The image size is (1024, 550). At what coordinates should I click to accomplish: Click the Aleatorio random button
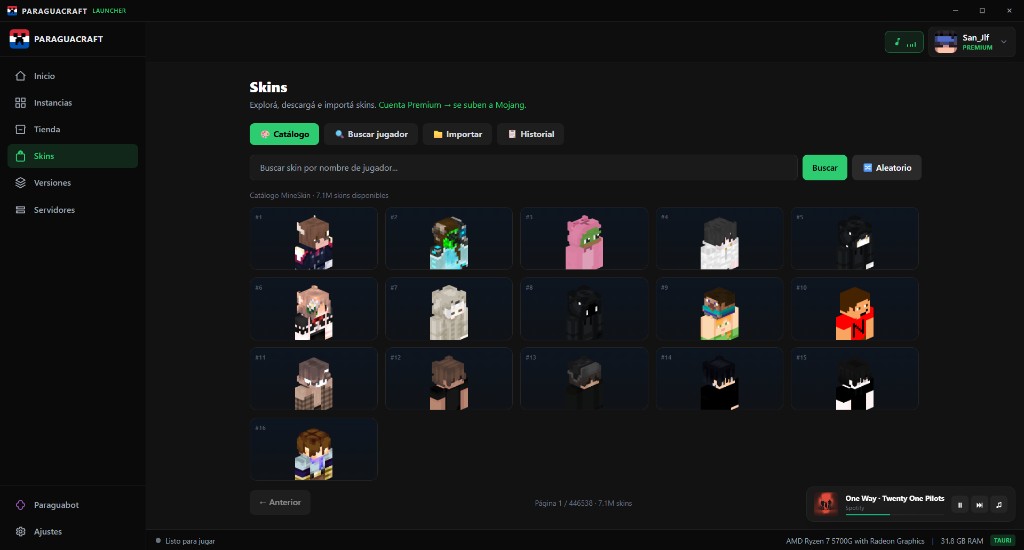click(886, 168)
